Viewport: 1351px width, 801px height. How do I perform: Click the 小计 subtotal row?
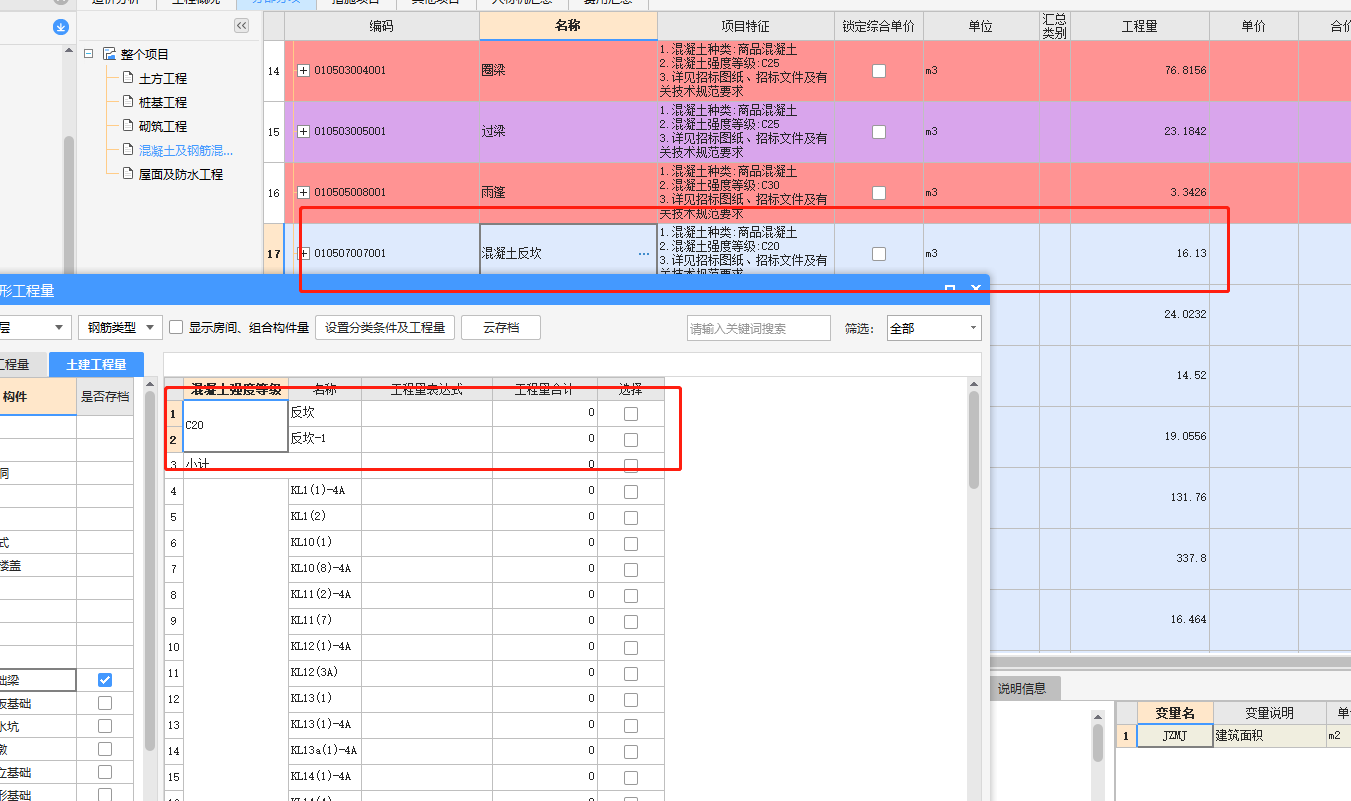pyautogui.click(x=414, y=465)
